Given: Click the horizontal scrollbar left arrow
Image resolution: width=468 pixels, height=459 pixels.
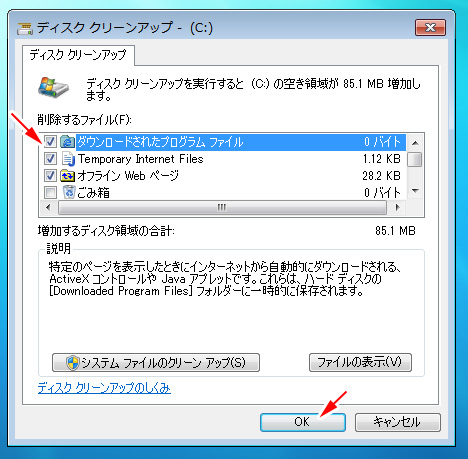Looking at the screenshot, I should click(48, 207).
